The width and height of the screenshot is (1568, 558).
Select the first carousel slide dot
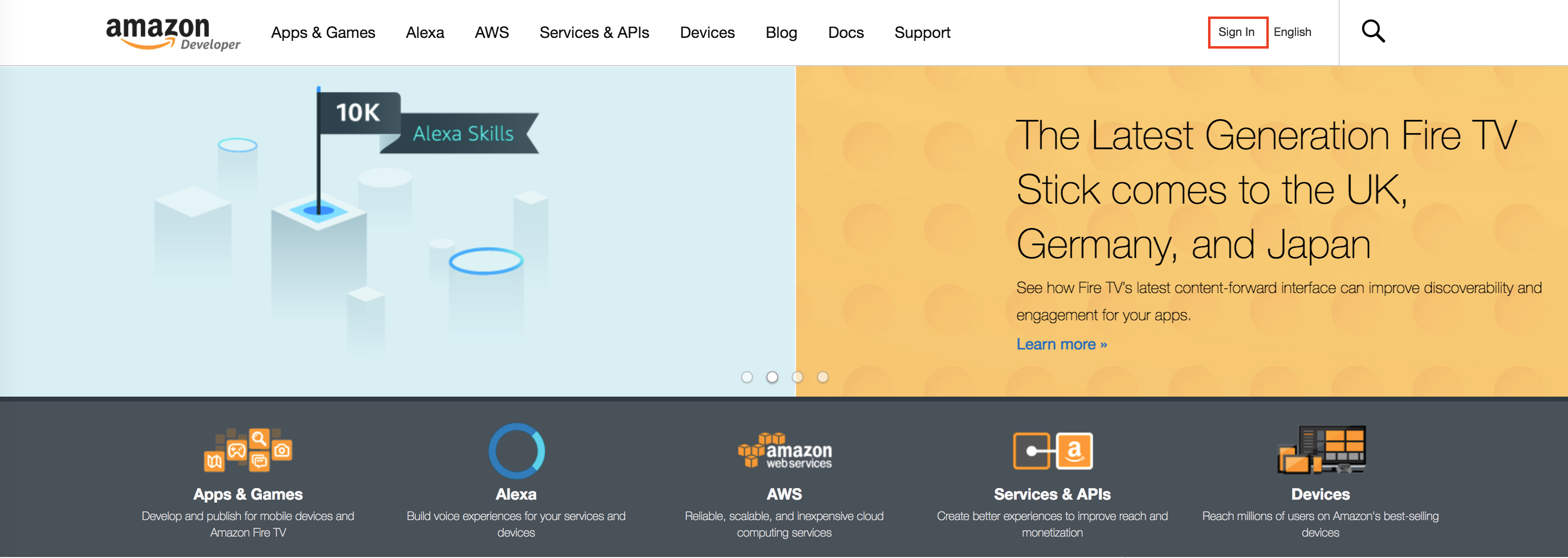tap(747, 377)
